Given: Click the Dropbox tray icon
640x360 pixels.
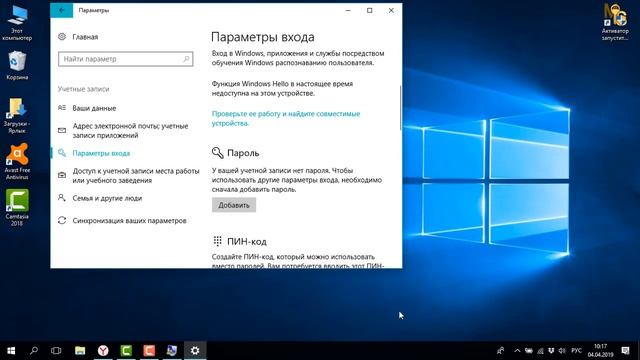Looking at the screenshot, I should point(551,351).
